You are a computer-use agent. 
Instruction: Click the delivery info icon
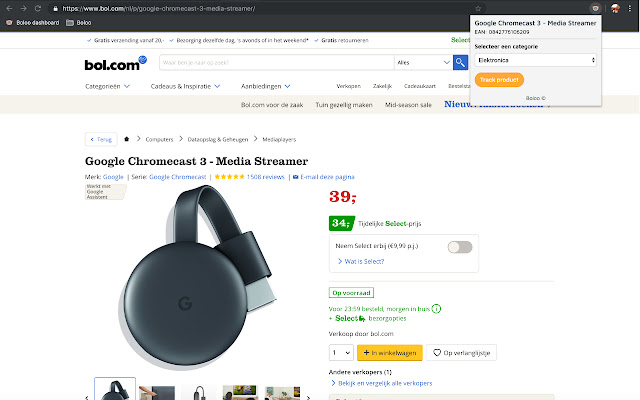click(437, 308)
